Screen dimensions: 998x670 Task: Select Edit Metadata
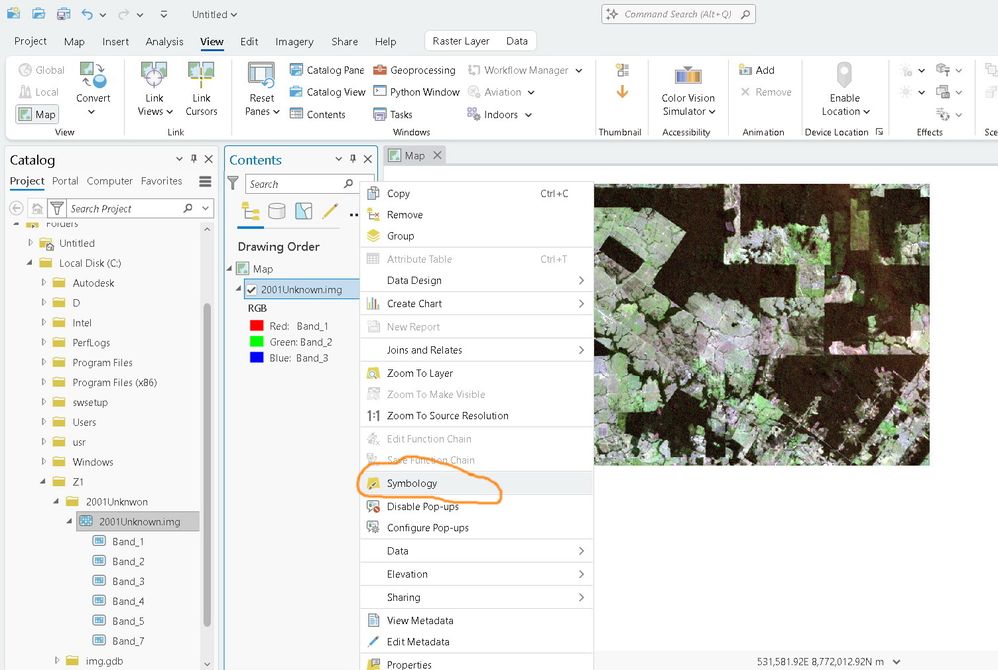coord(476,641)
